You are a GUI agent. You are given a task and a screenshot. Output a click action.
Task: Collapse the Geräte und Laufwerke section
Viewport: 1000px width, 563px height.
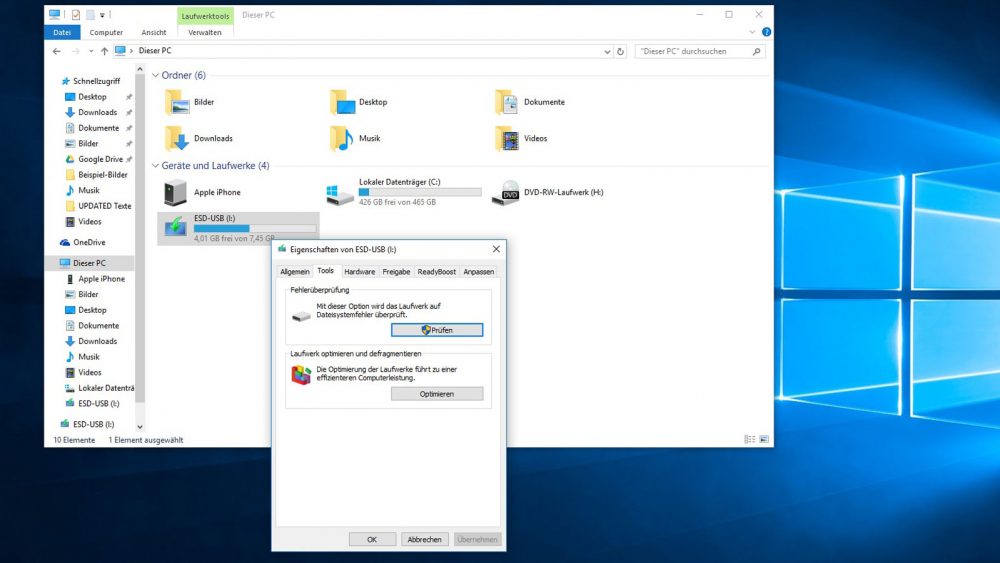pyautogui.click(x=155, y=166)
